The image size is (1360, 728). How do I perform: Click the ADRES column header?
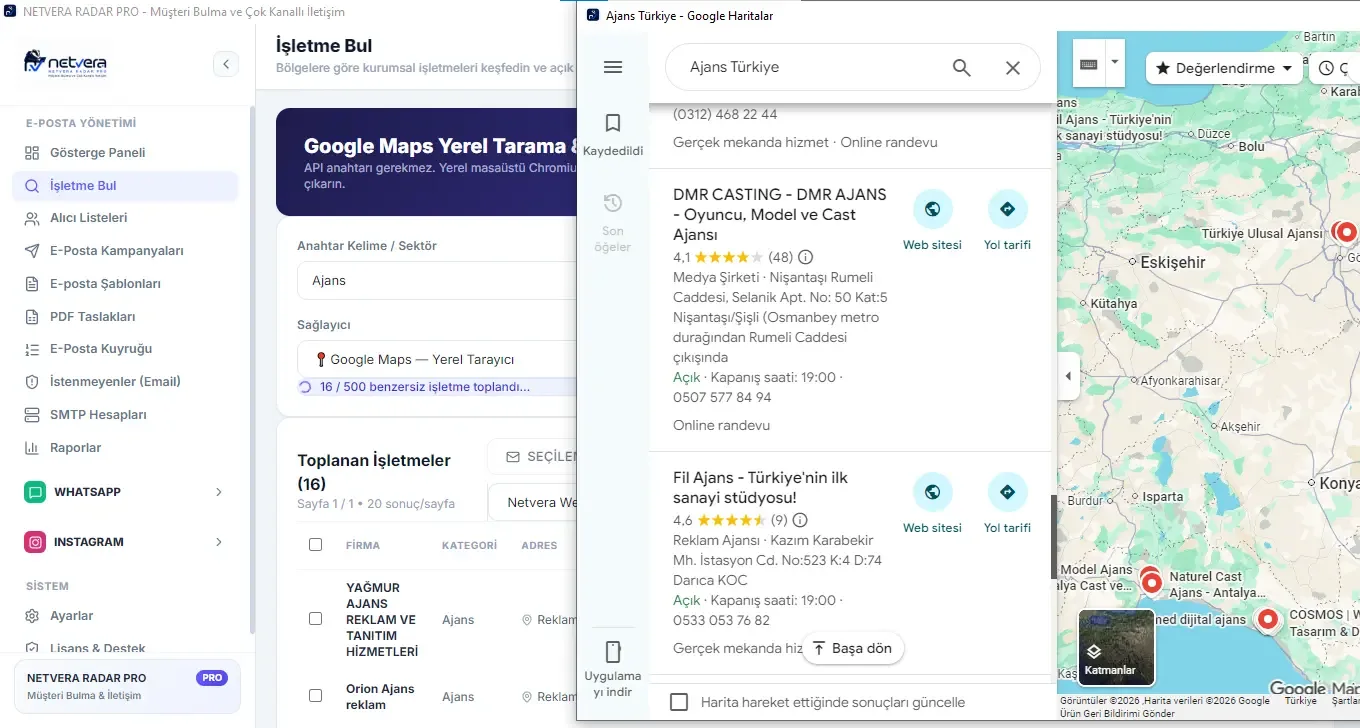pyautogui.click(x=539, y=545)
